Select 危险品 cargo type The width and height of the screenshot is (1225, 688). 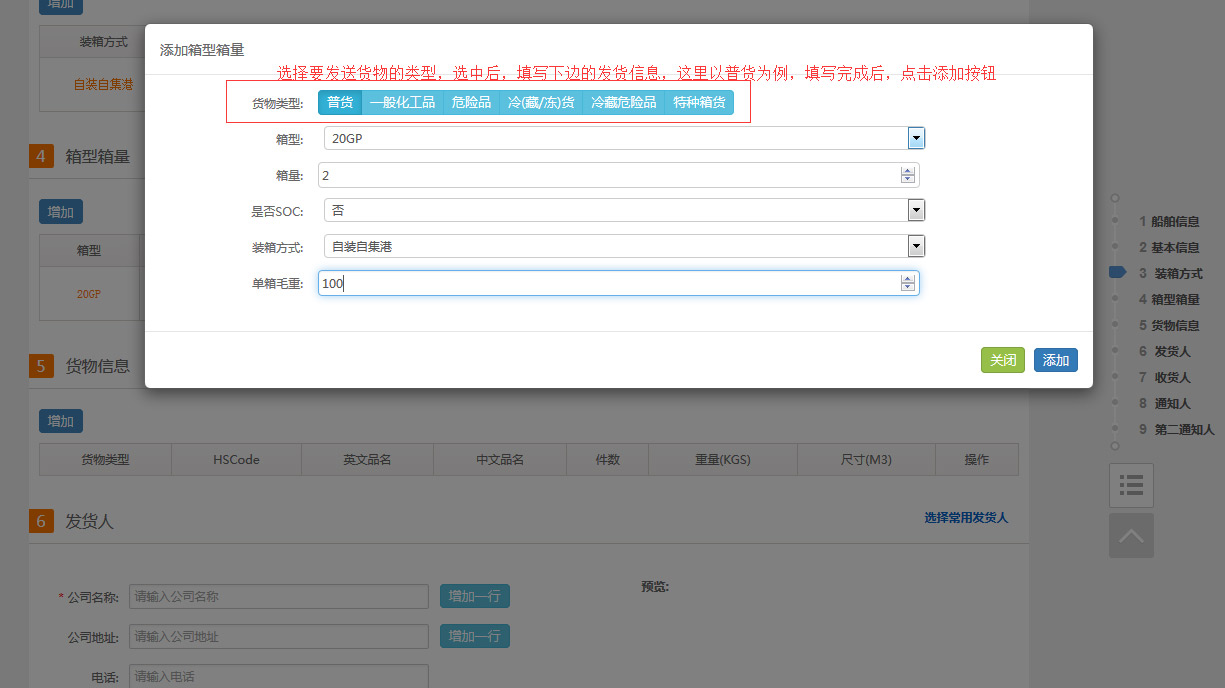(471, 102)
